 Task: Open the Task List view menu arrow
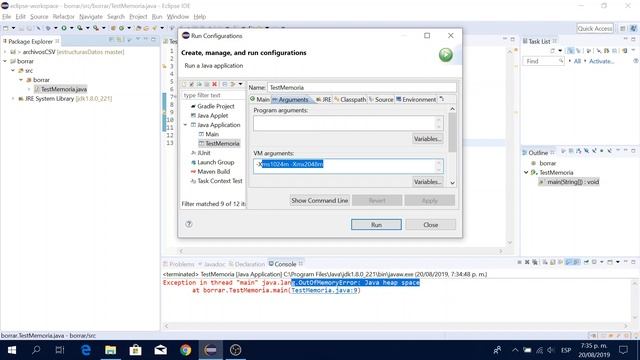pyautogui.click(x=633, y=50)
